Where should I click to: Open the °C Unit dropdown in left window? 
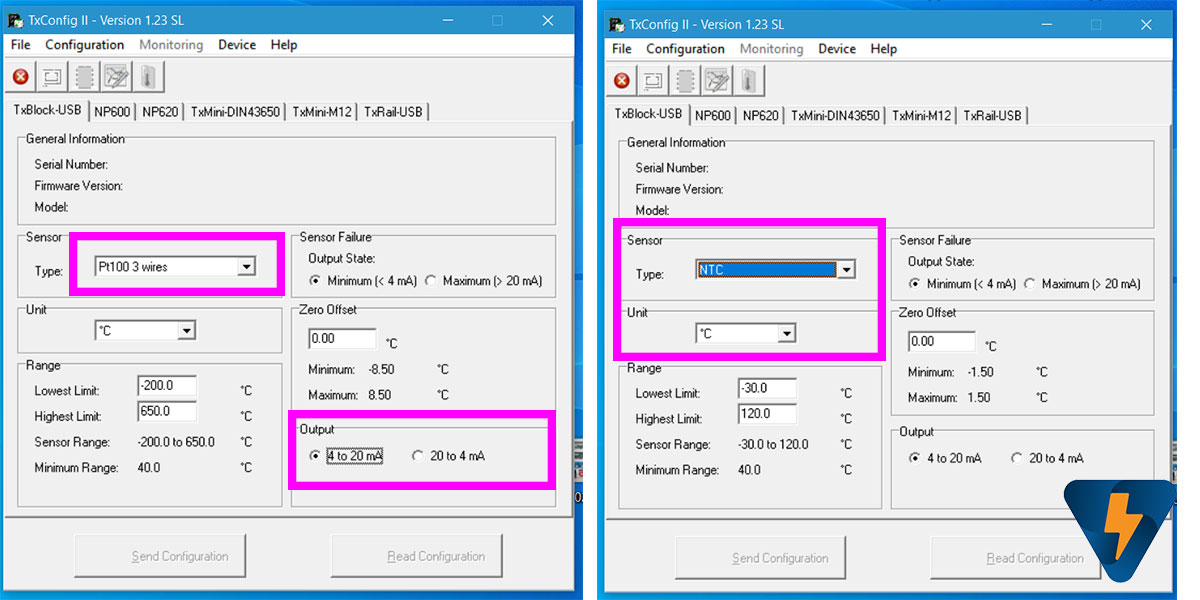[186, 331]
